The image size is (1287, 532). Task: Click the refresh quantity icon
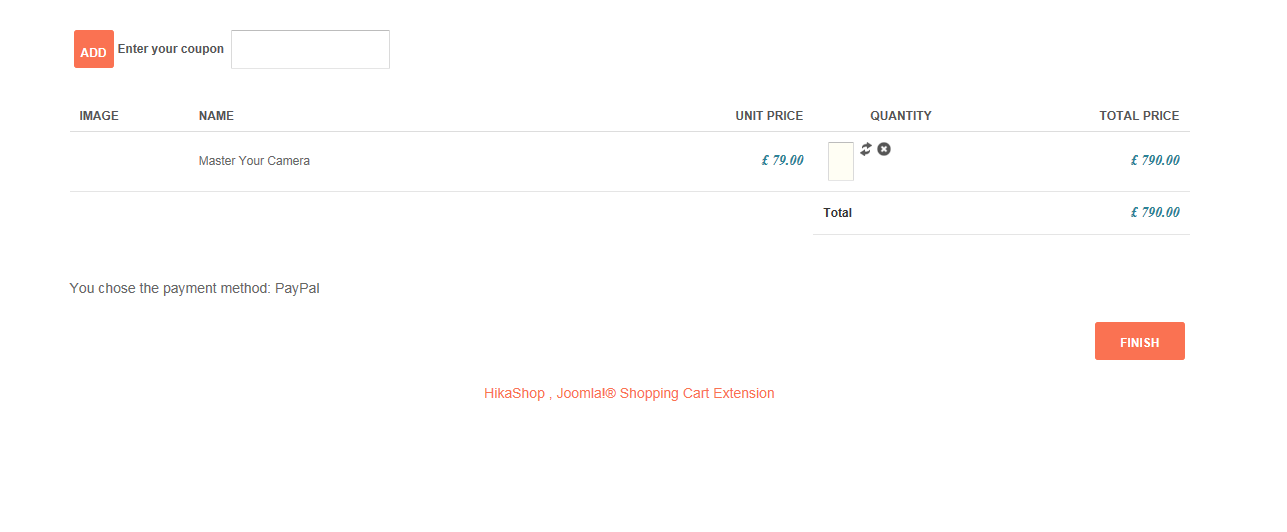[866, 149]
